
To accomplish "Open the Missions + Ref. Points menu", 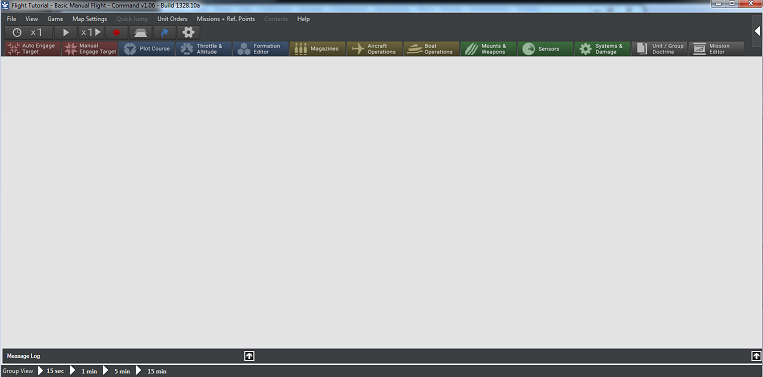I will pyautogui.click(x=226, y=19).
